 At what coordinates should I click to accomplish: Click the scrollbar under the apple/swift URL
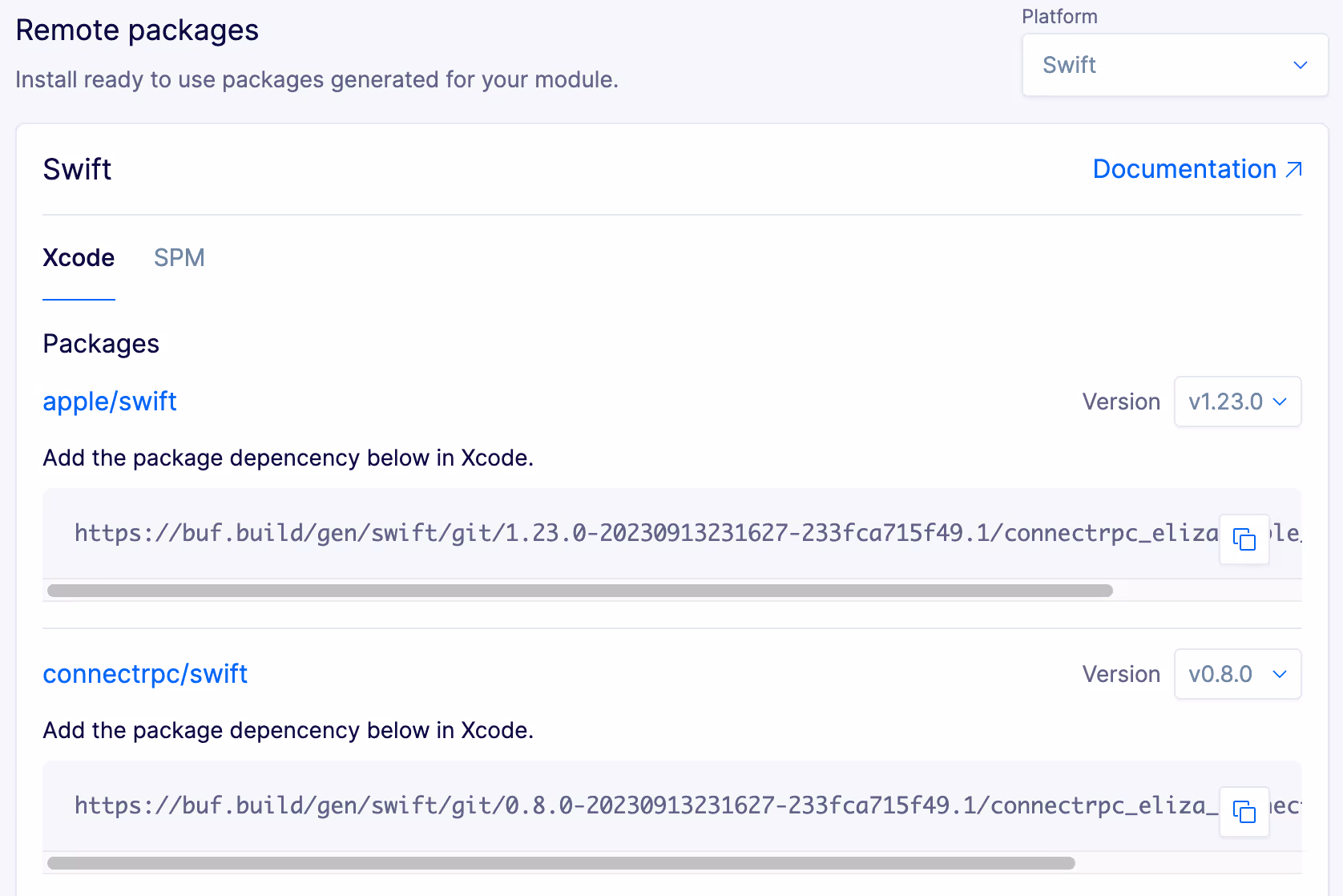click(580, 591)
